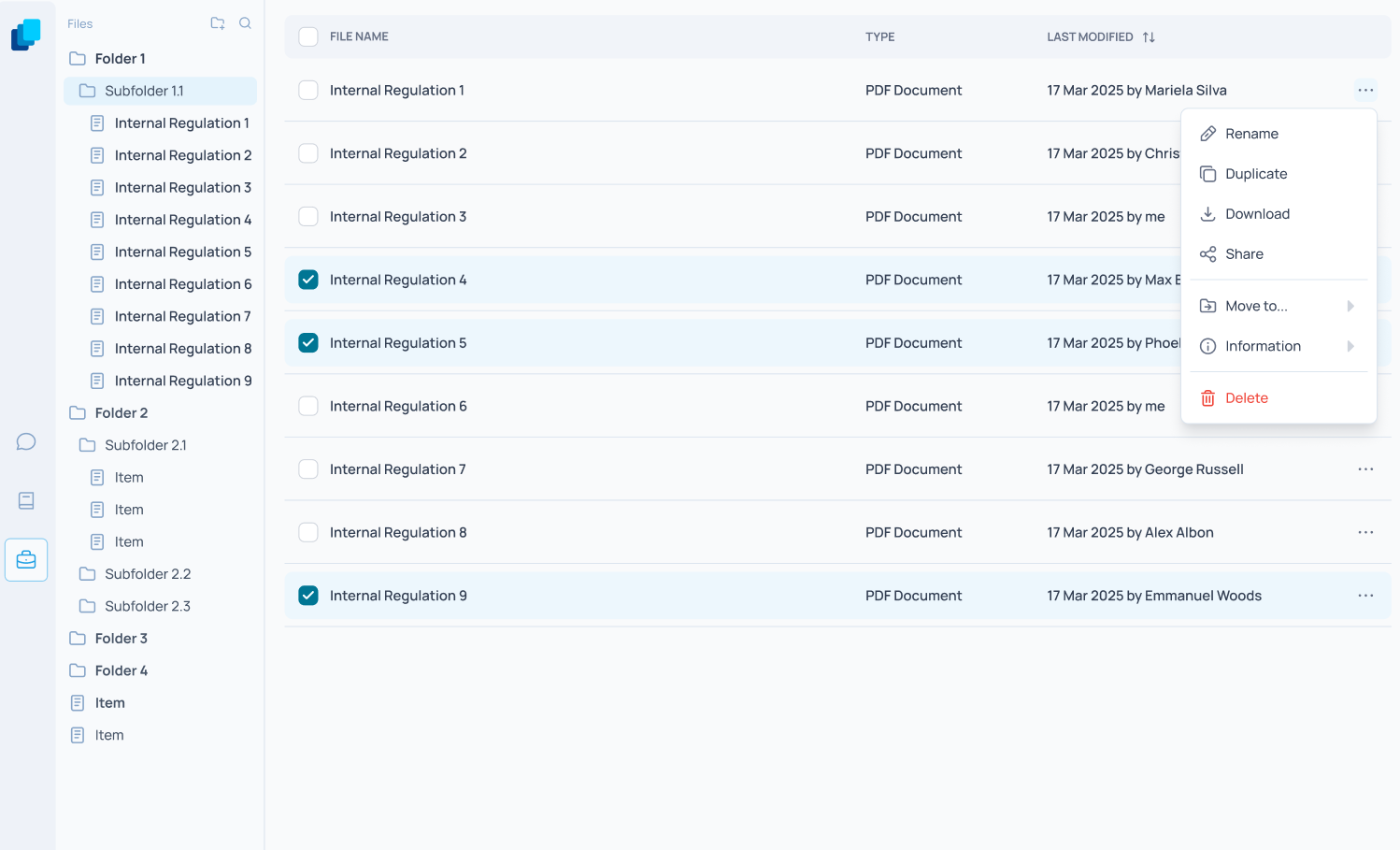This screenshot has width=1400, height=850.
Task: Open Internal Regulation 8 file row name
Action: coord(398,533)
